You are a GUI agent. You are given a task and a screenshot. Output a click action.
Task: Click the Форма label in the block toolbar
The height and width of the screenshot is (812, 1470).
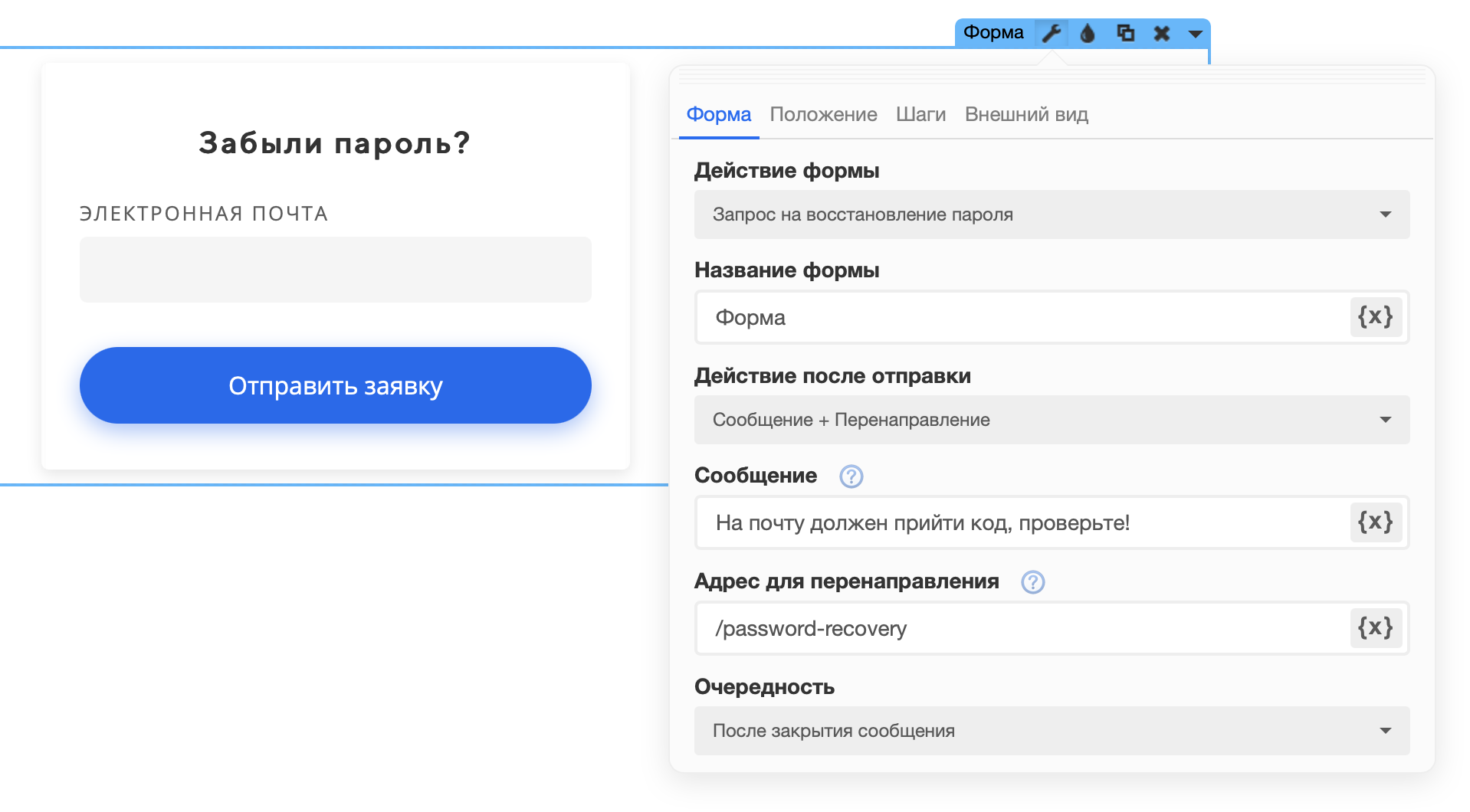click(993, 32)
